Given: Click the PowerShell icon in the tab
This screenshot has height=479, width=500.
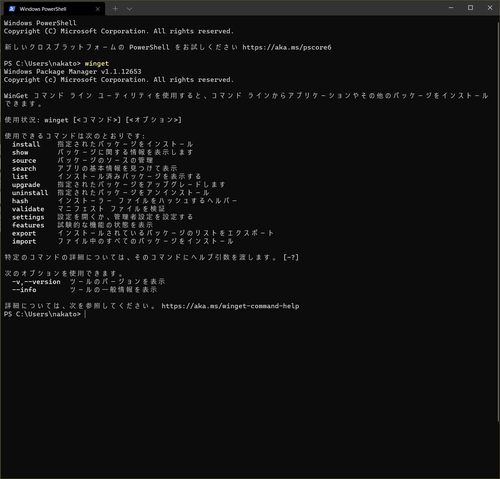Looking at the screenshot, I should (x=12, y=9).
